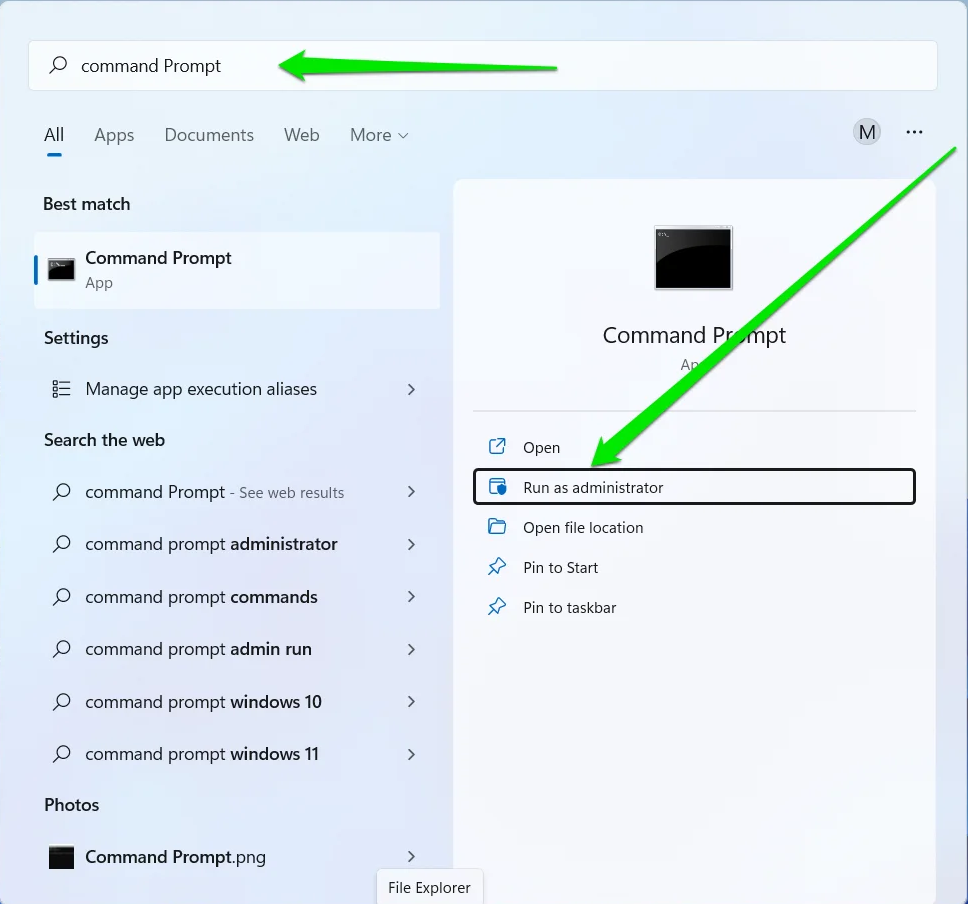Click the large Command Prompt preview icon
Image resolution: width=968 pixels, height=904 pixels.
(693, 257)
